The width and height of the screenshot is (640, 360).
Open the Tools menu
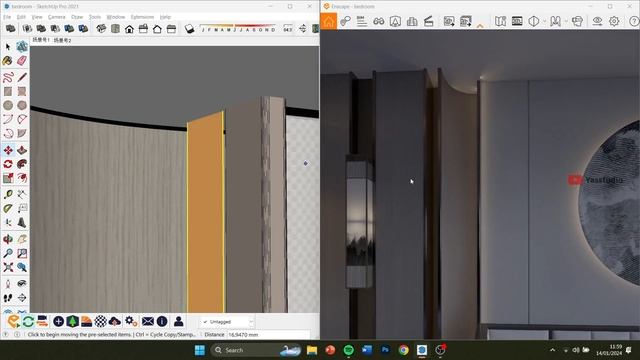pos(95,17)
